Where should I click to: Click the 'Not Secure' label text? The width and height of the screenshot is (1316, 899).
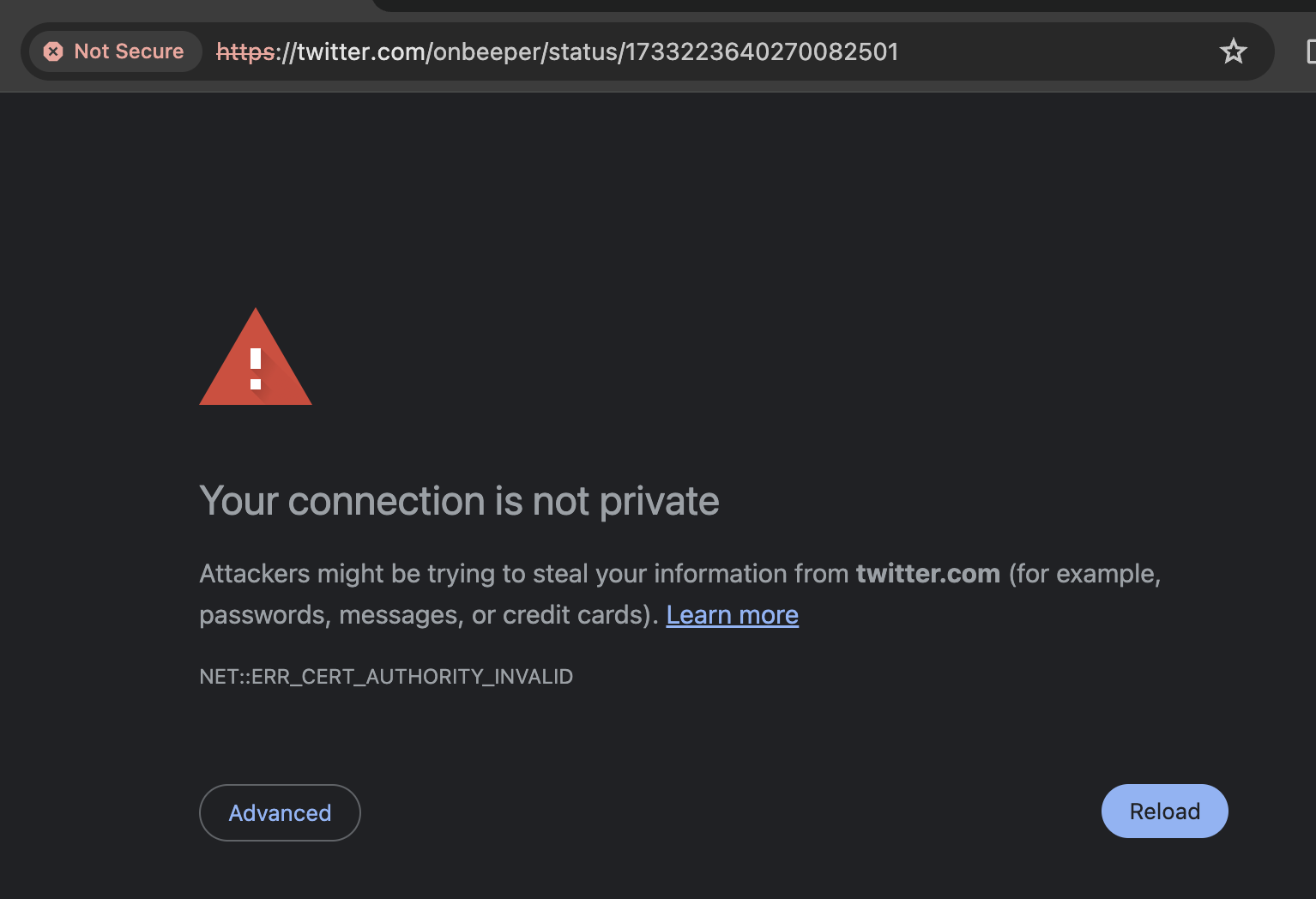tap(129, 51)
